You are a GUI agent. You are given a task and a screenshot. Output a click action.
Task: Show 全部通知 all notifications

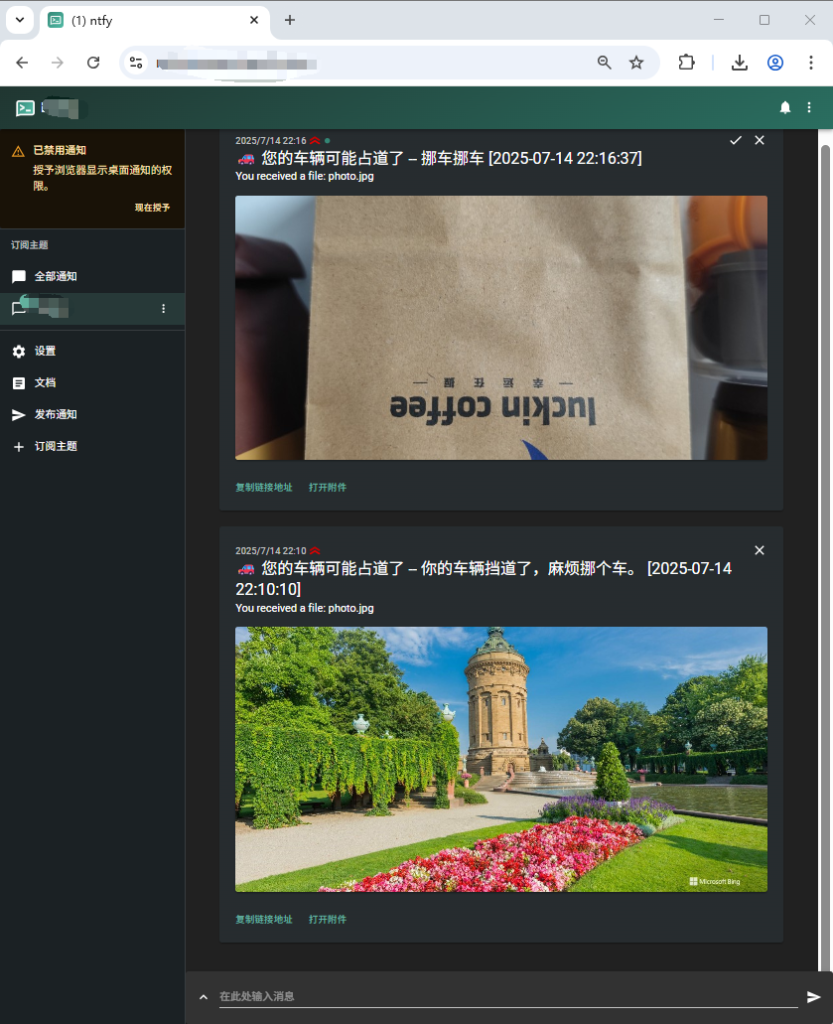point(55,277)
